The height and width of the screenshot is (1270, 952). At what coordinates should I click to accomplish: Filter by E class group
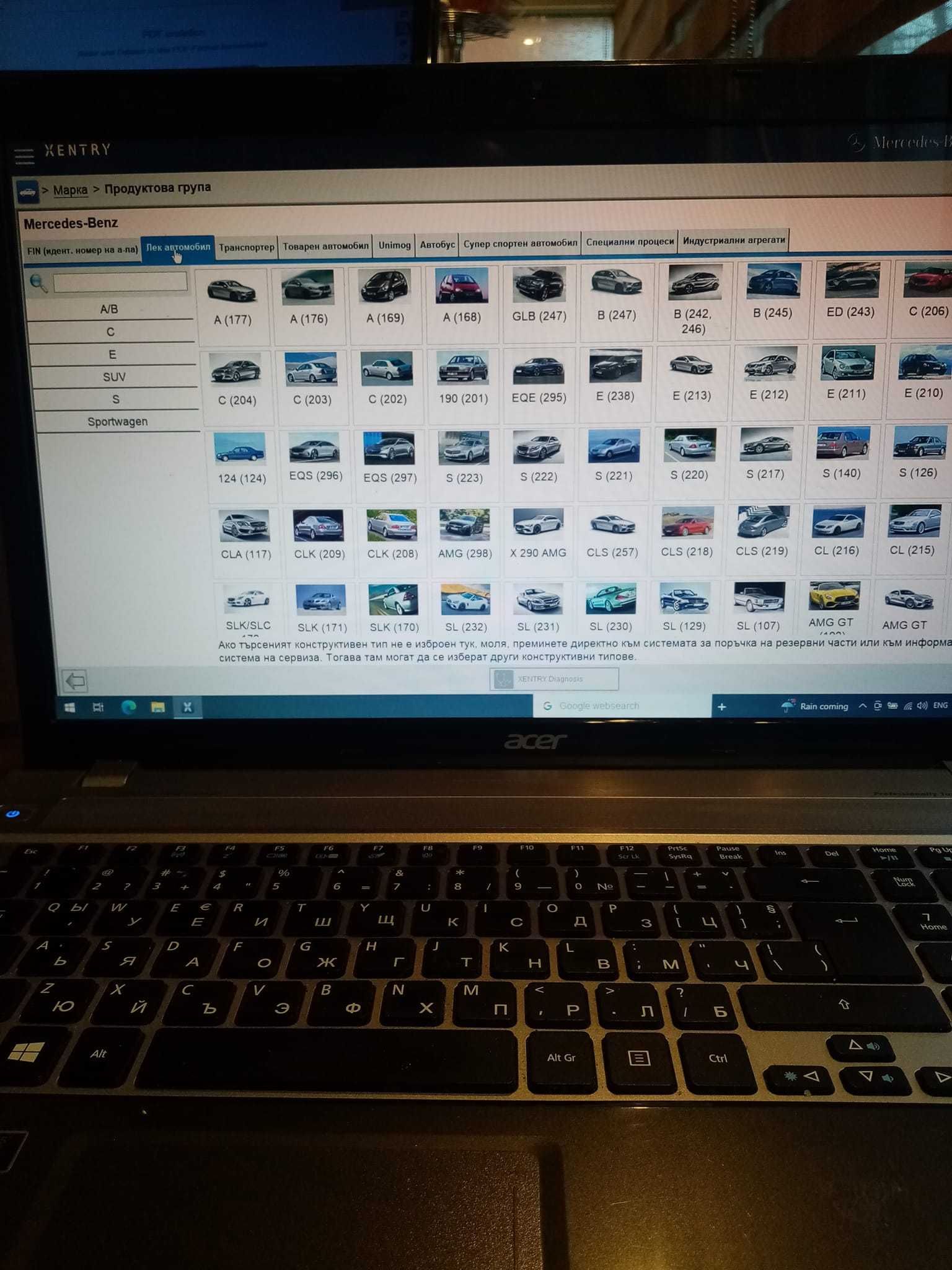pos(113,354)
